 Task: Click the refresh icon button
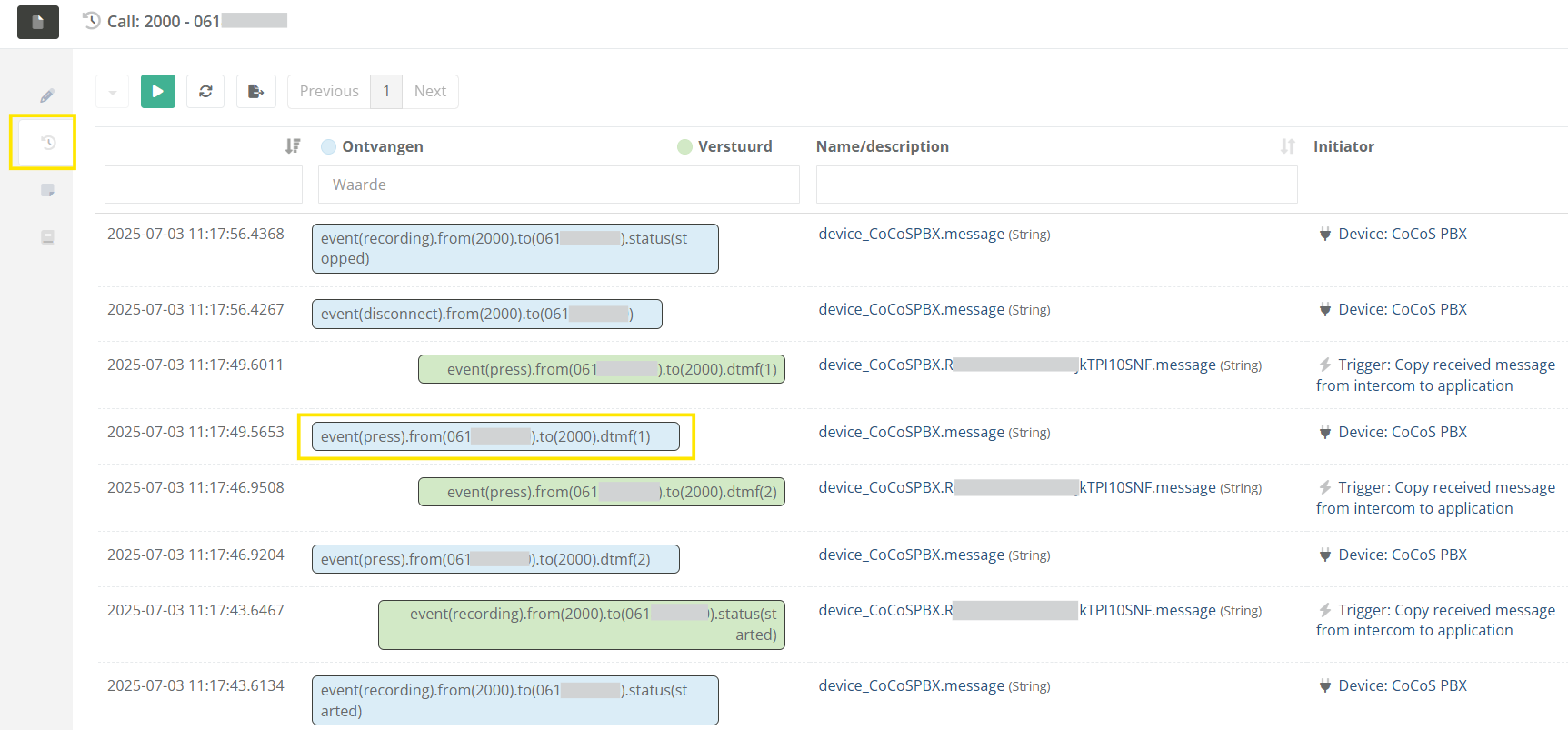pyautogui.click(x=205, y=91)
